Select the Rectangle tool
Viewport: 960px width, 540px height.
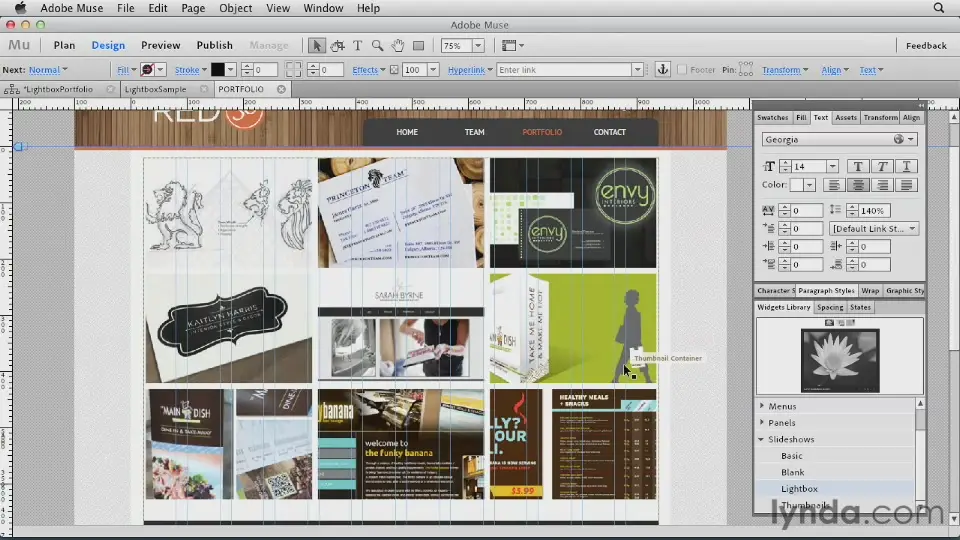point(419,45)
